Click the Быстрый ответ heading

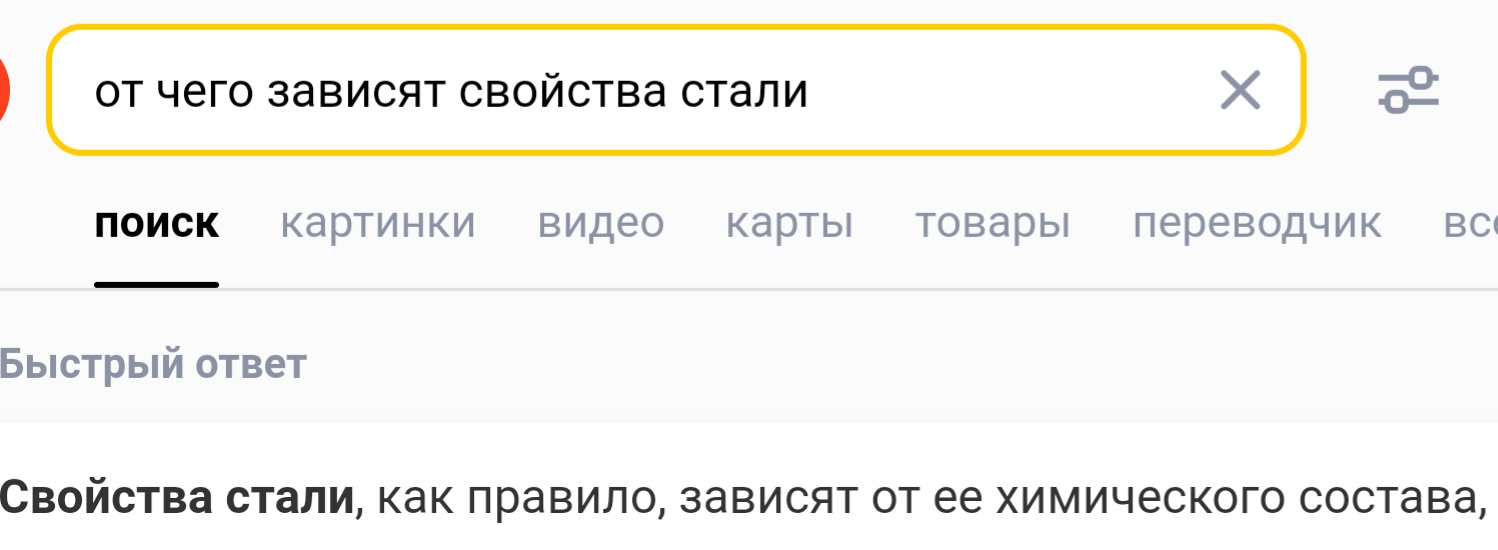click(x=152, y=365)
